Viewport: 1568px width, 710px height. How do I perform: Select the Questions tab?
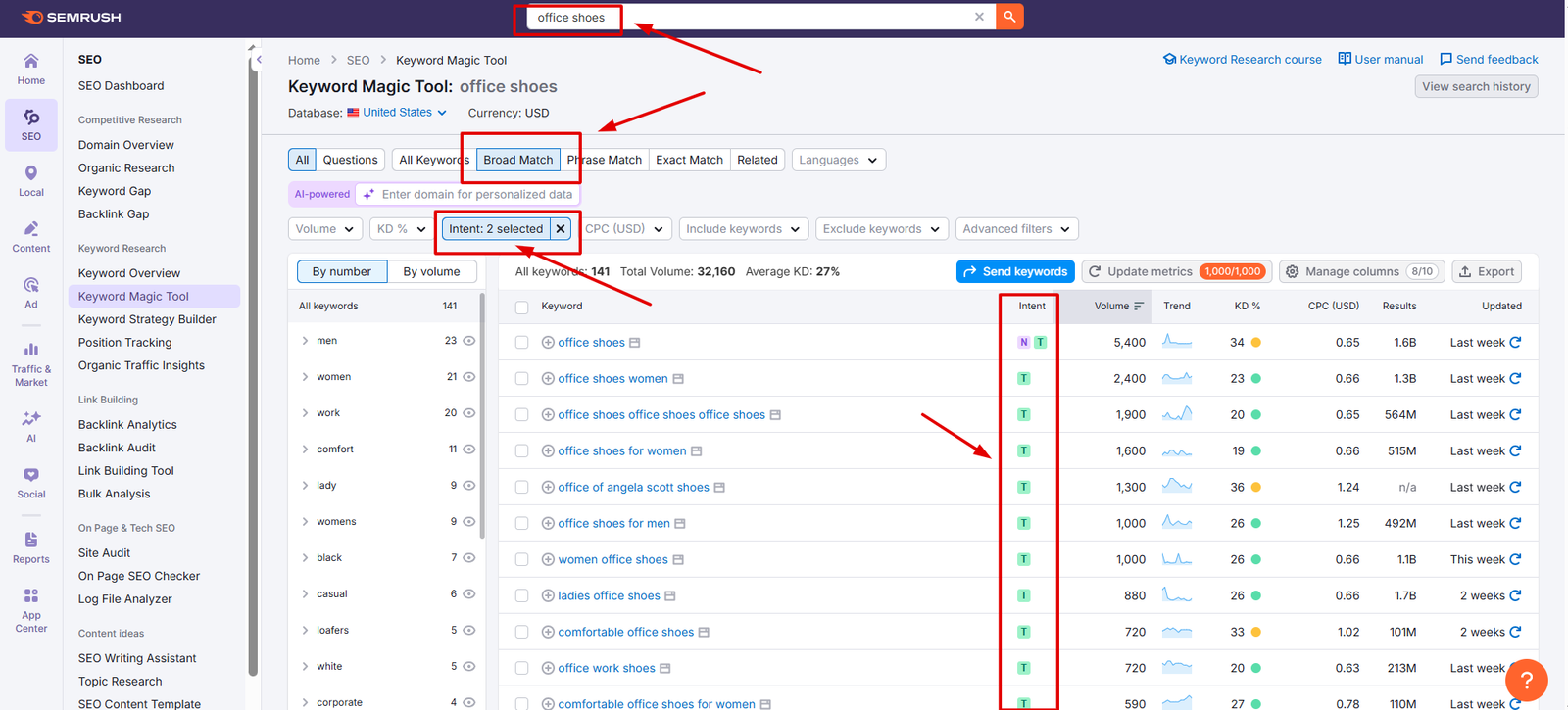350,160
